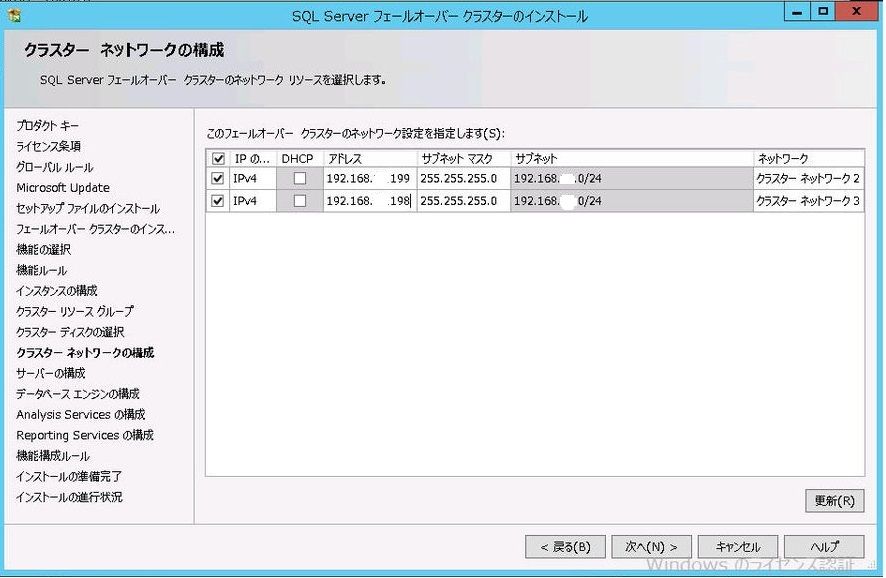Click the DHCP column header
Viewport: 886px width, 578px height.
[298, 159]
